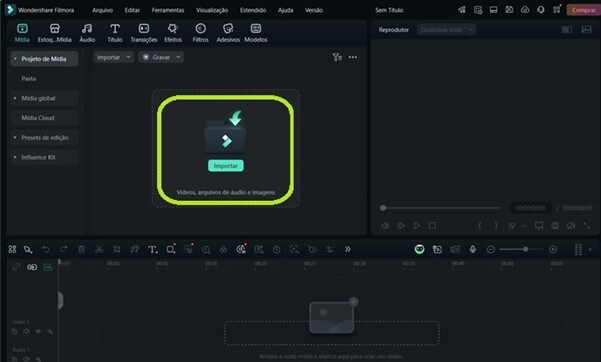Screen dimensions: 601x362
Task: Mute the Video 1 track
Action: pyautogui.click(x=26, y=331)
